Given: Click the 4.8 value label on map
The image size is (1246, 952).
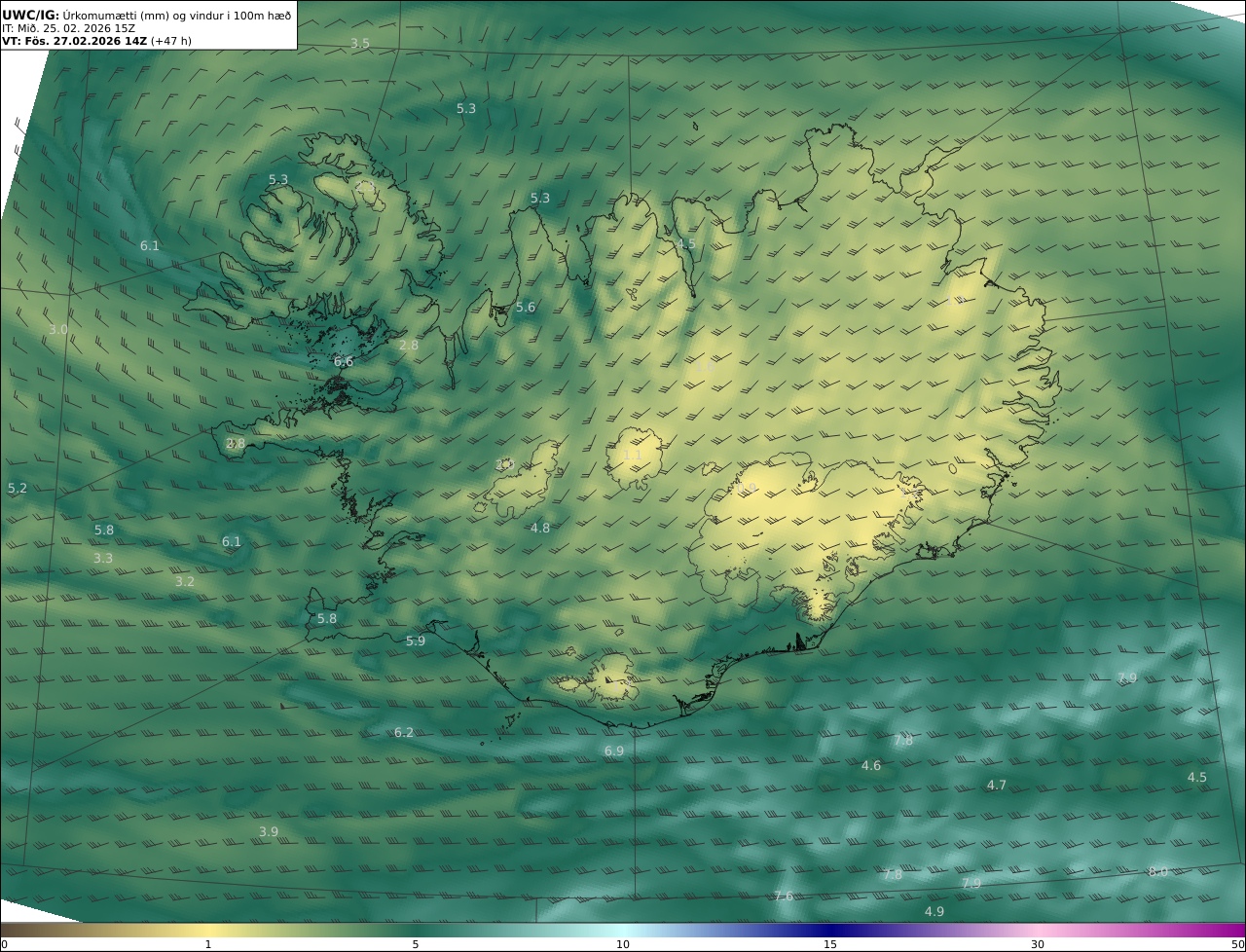Looking at the screenshot, I should click(x=540, y=529).
